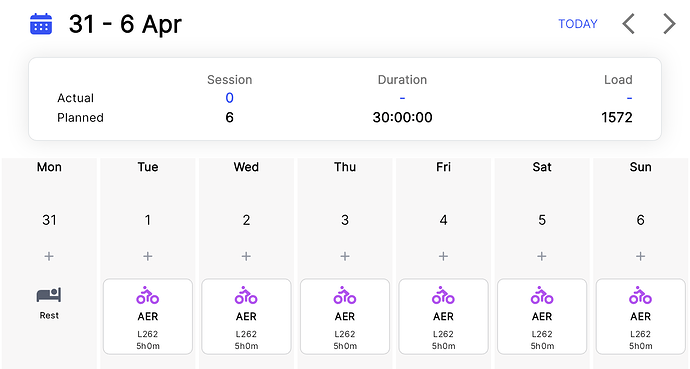Screen dimensions: 690x369
Task: Click the planned duration 30:00:00 value
Action: (402, 117)
